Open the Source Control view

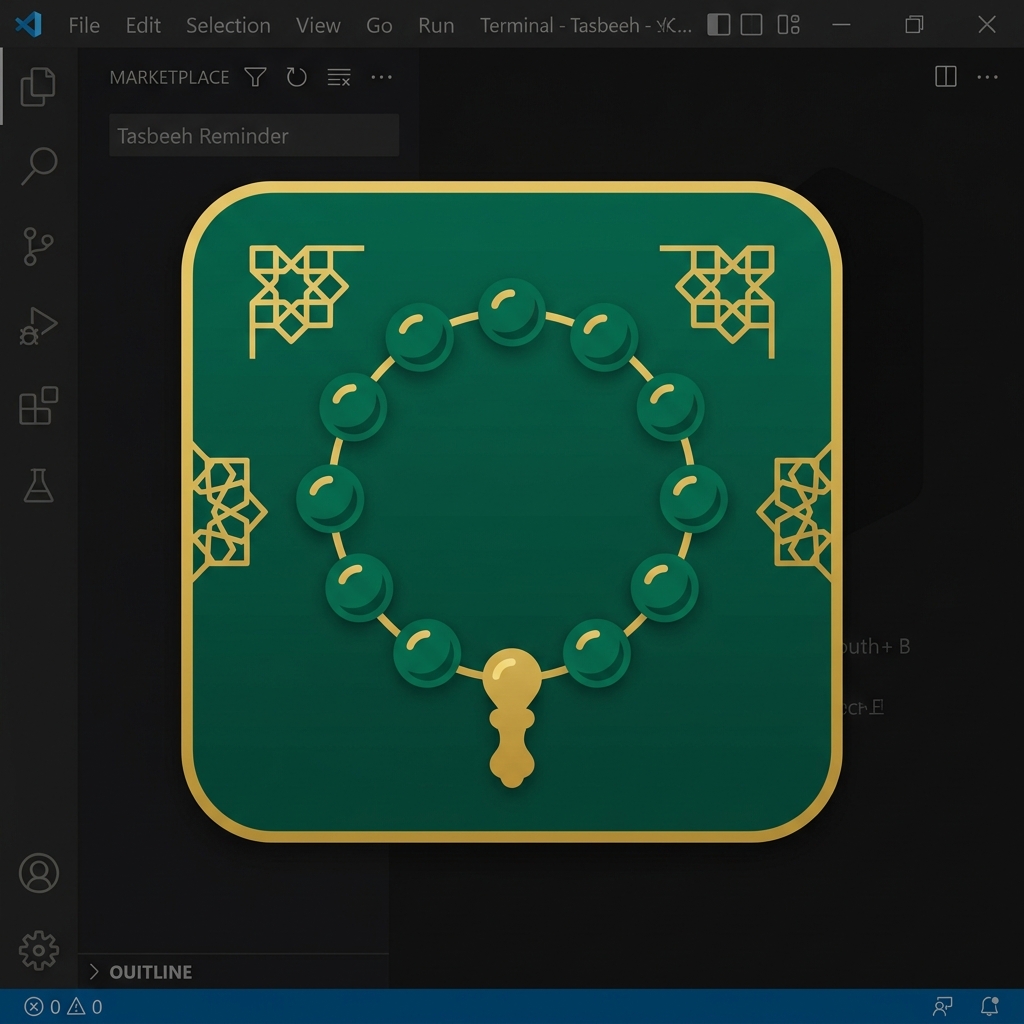tap(38, 245)
